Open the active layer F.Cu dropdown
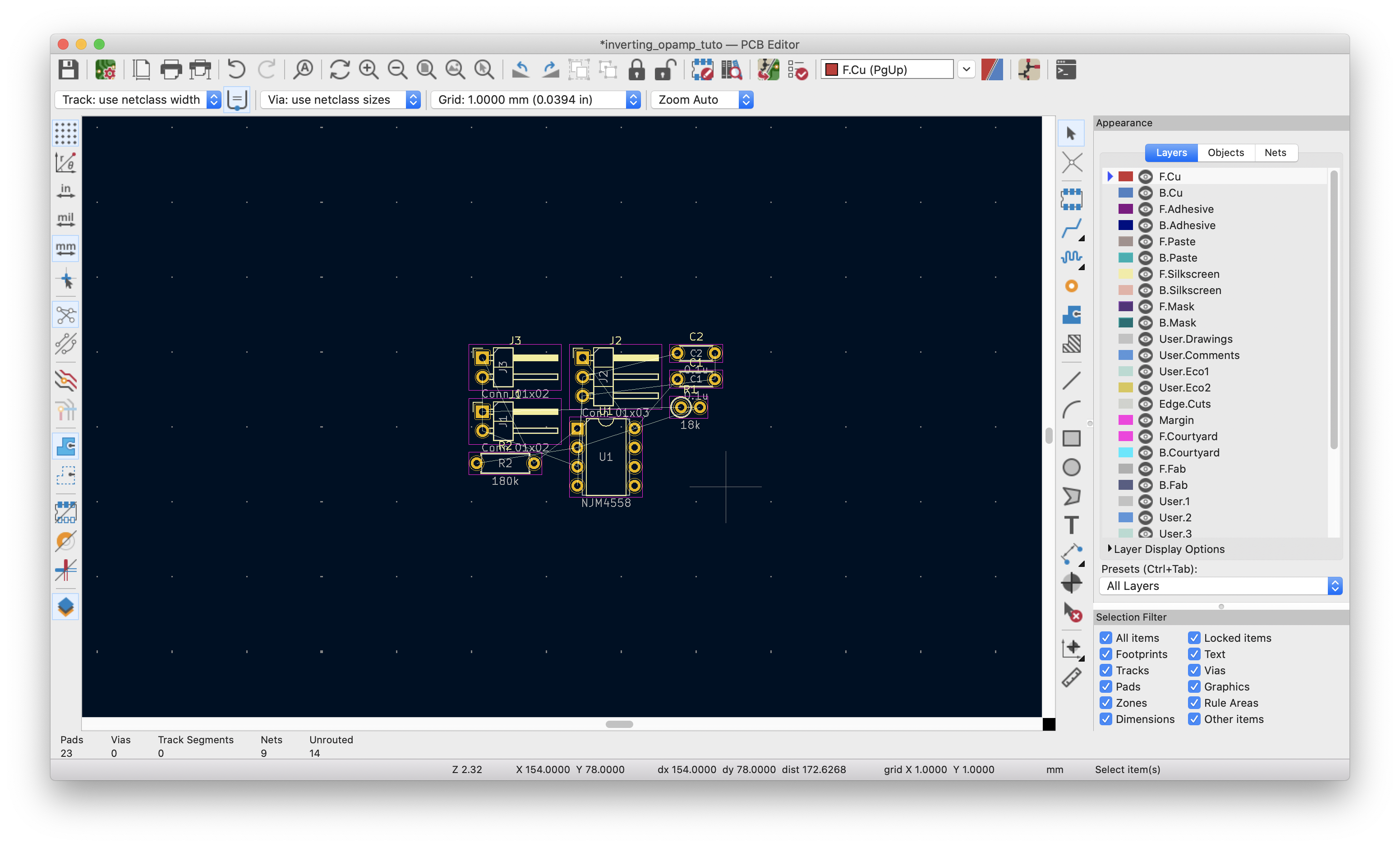Image resolution: width=1400 pixels, height=847 pixels. pos(965,69)
